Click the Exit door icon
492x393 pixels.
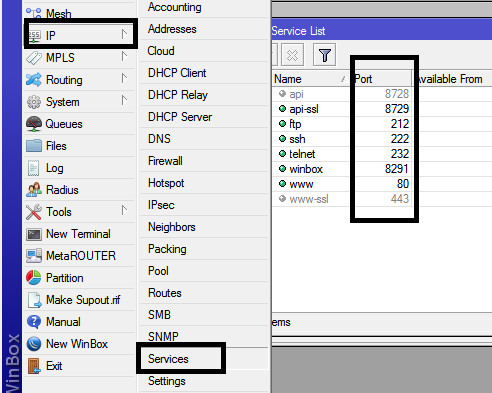34,366
